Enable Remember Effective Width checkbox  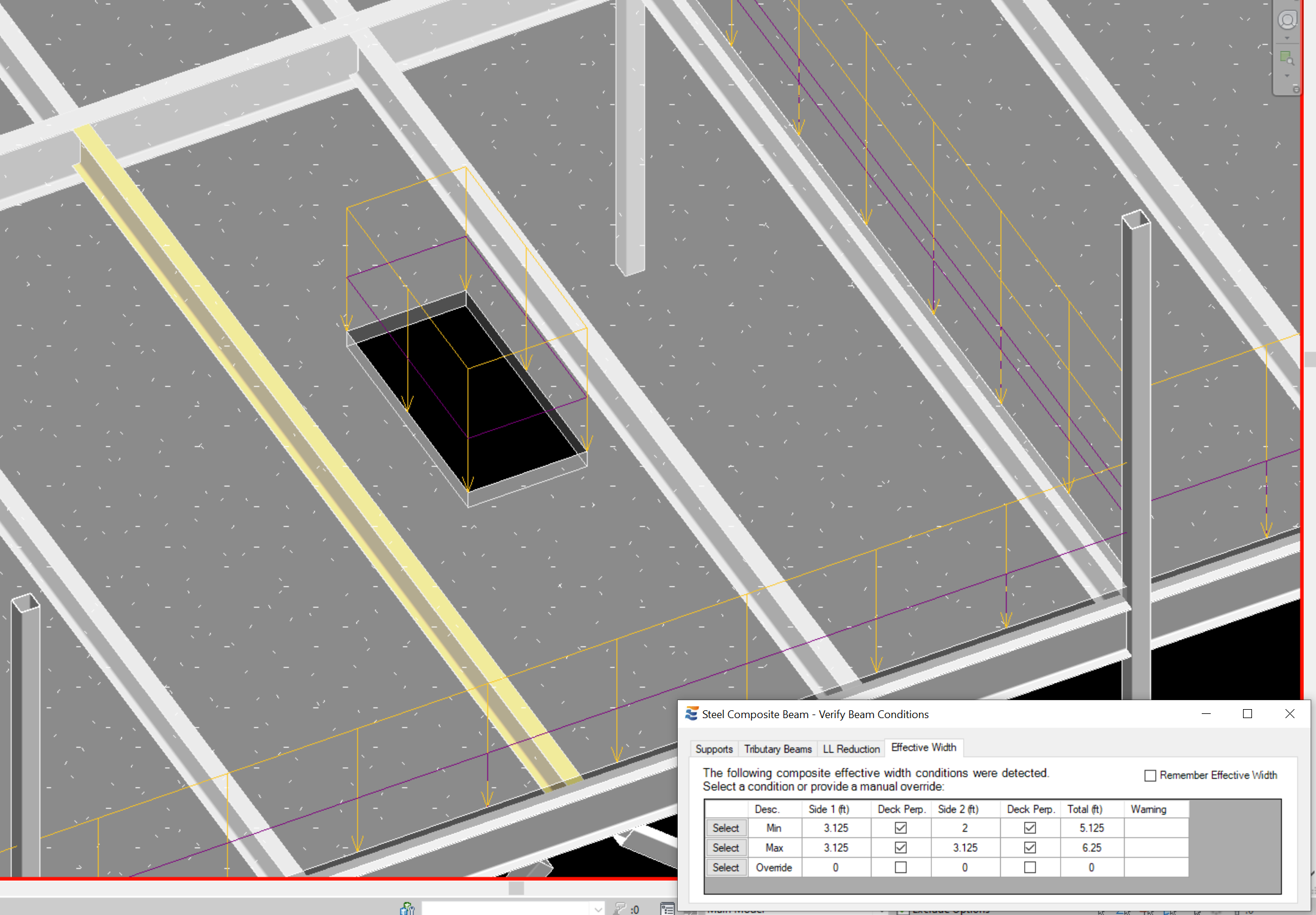(x=1150, y=776)
